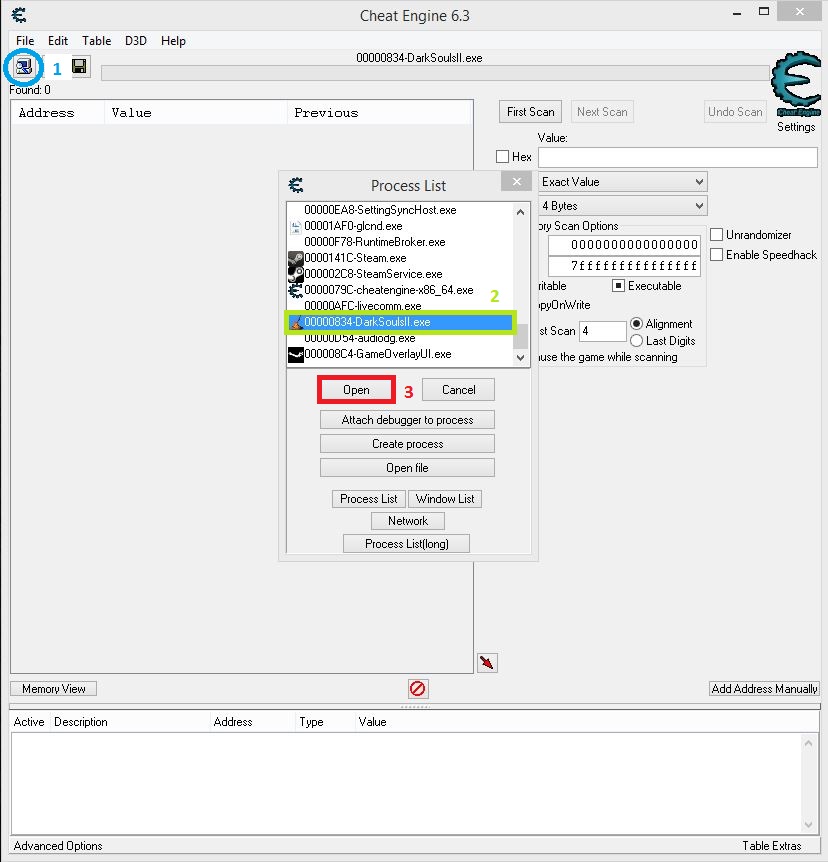Open Memory View
The image size is (828, 862).
[54, 689]
